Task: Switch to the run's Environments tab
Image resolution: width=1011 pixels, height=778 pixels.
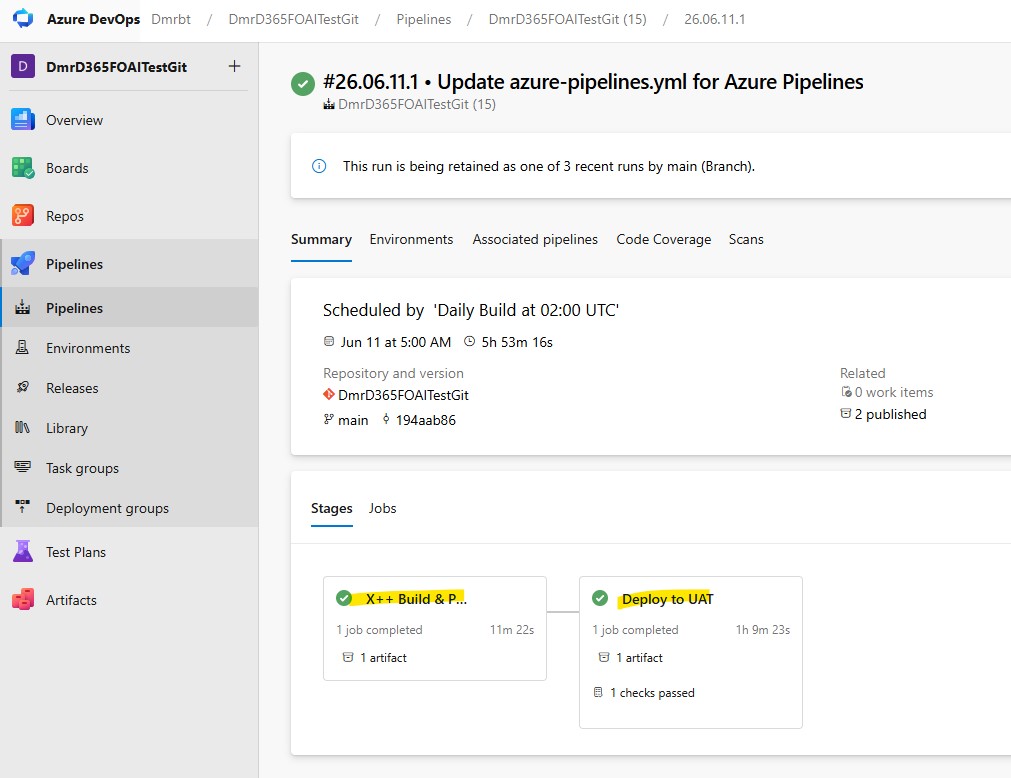Action: [411, 239]
